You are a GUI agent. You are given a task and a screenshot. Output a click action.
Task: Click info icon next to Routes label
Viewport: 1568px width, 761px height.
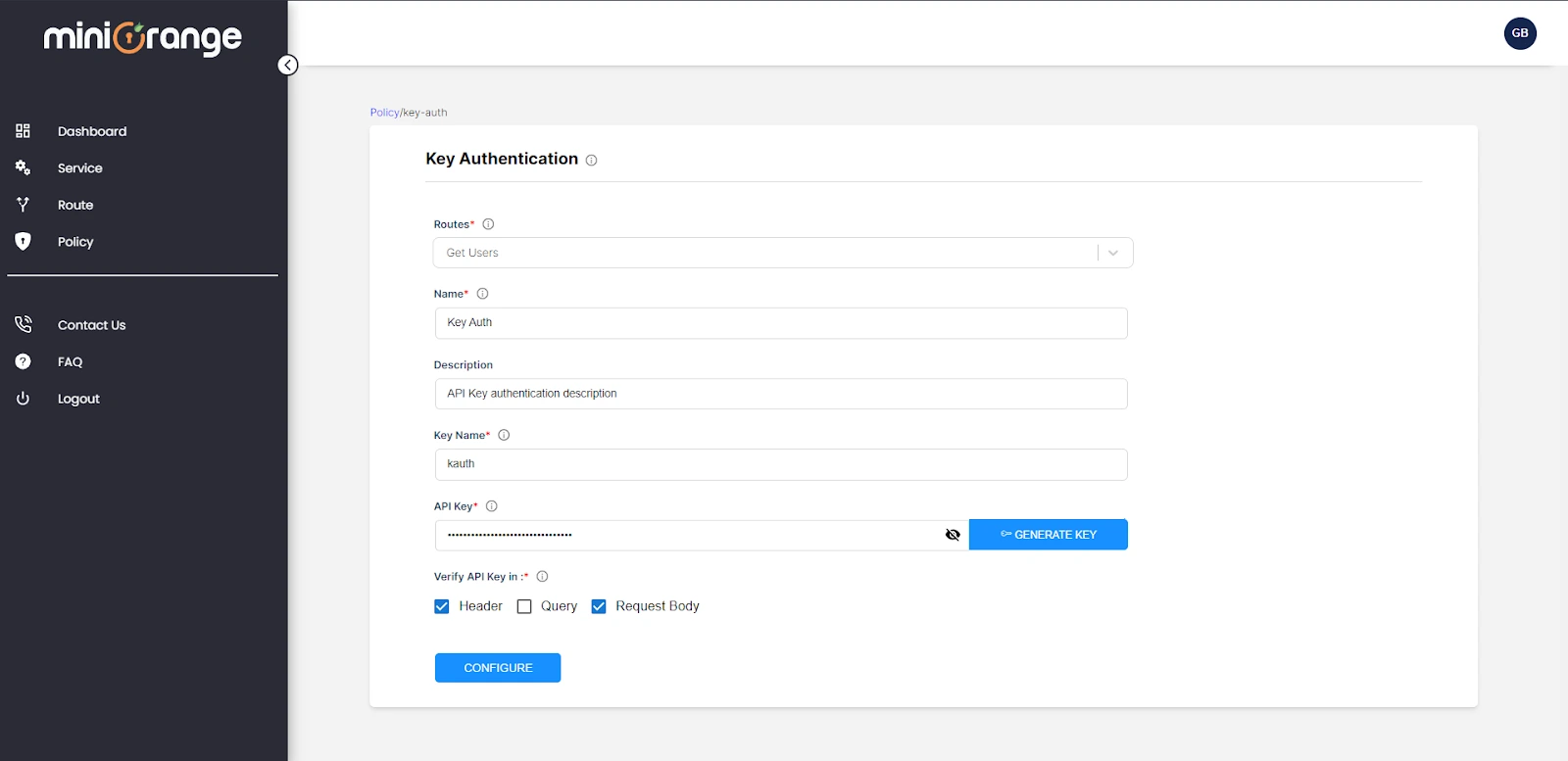click(x=488, y=224)
